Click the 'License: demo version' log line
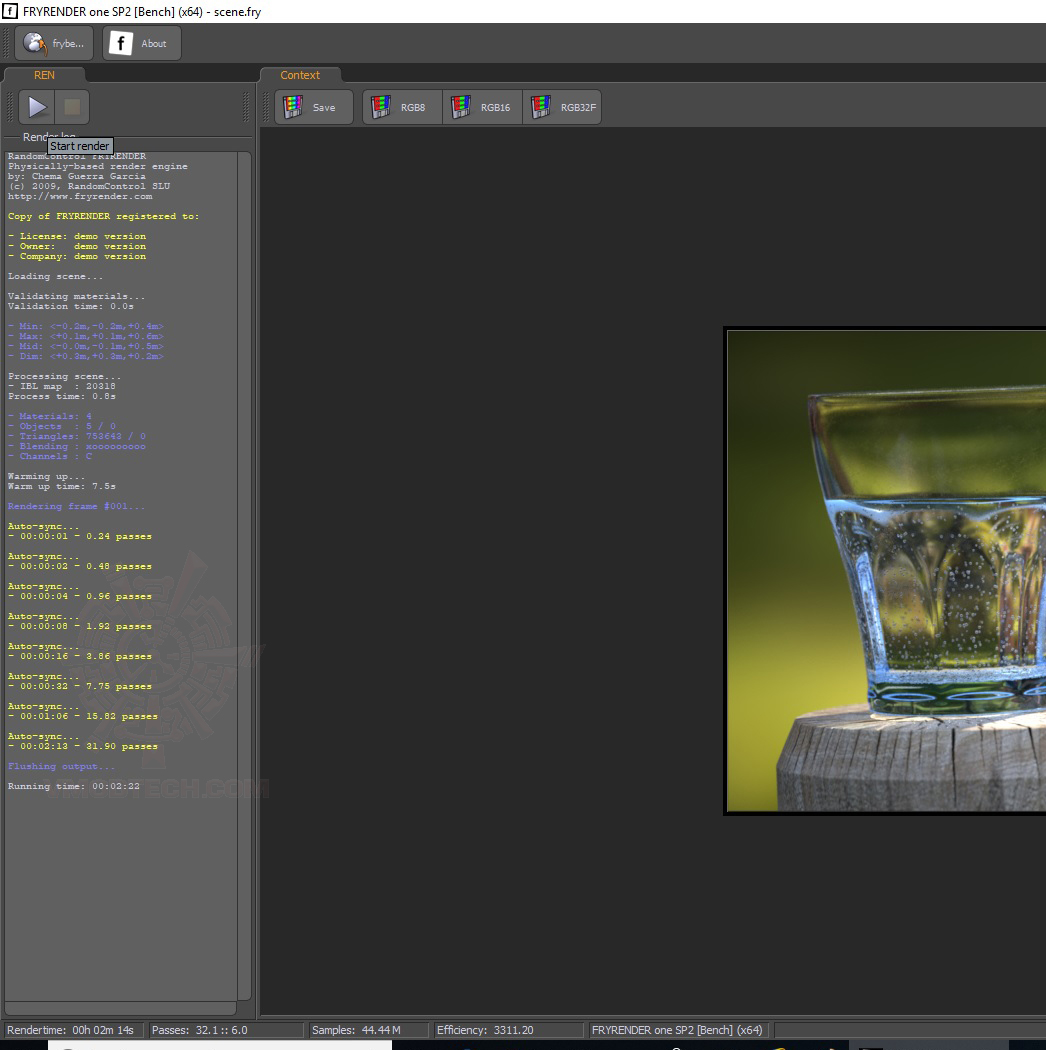This screenshot has width=1046, height=1050. point(76,236)
